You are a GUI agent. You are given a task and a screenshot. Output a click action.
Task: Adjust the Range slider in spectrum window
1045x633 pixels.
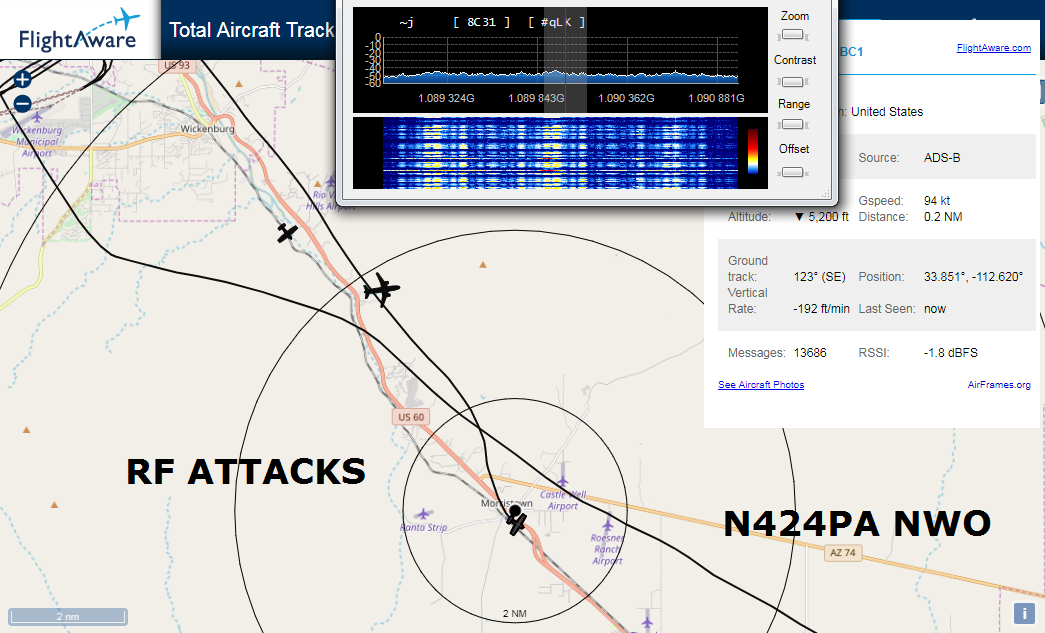(792, 125)
